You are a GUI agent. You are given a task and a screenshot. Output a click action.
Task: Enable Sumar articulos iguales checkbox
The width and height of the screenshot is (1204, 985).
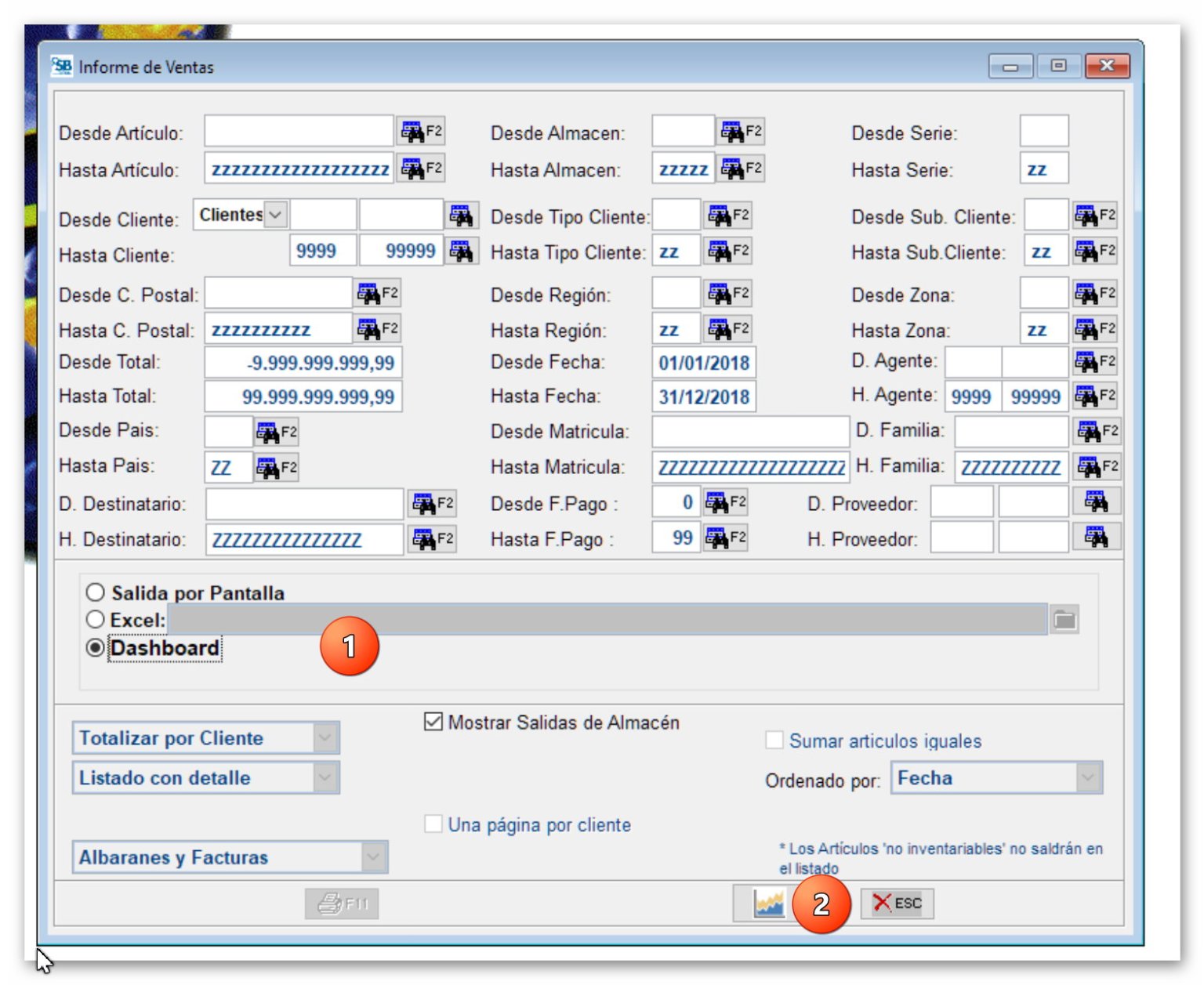(x=774, y=741)
